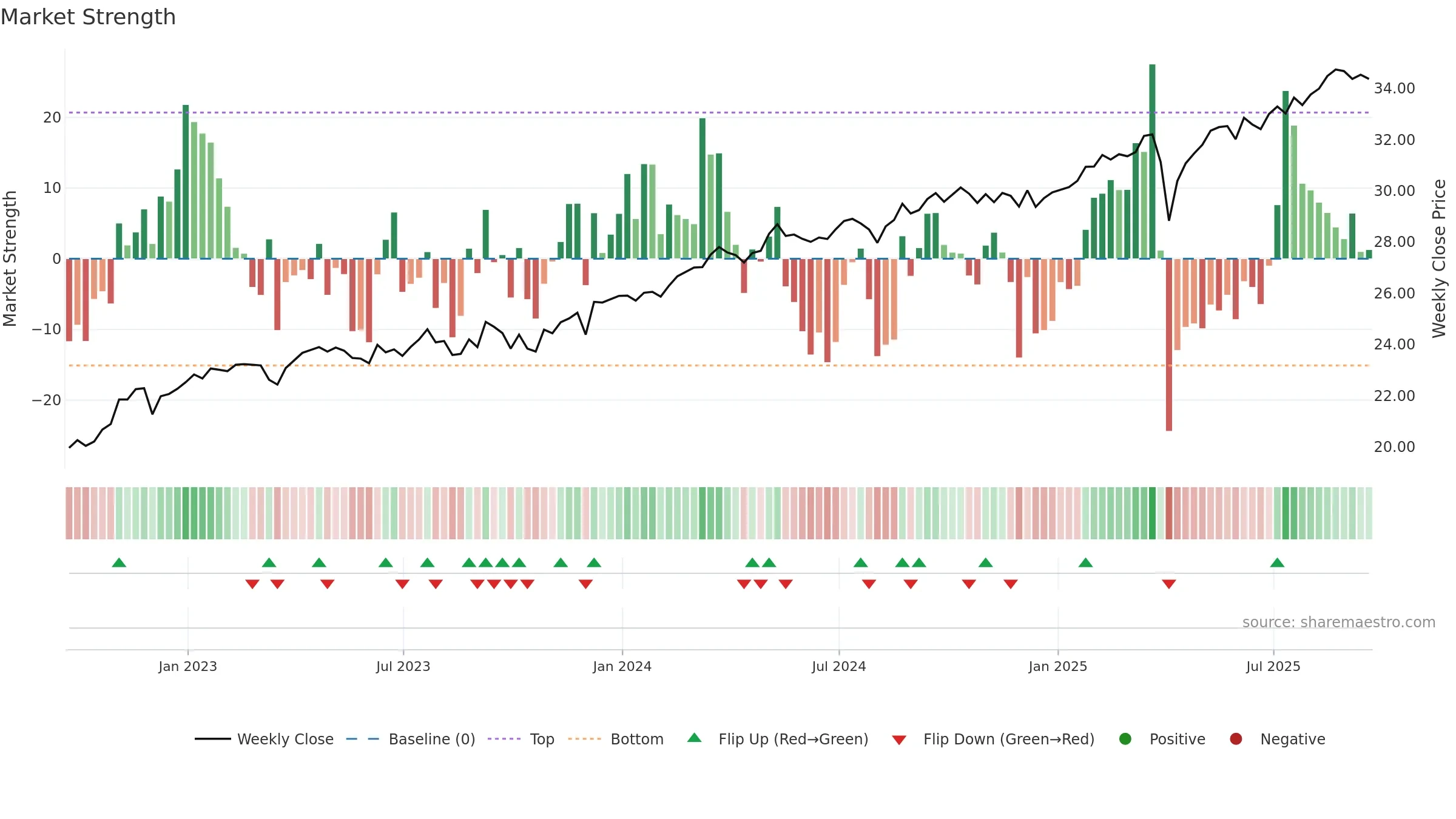Screen dimensions: 1456x819
Task: Click the Market Strength chart title
Action: (88, 17)
